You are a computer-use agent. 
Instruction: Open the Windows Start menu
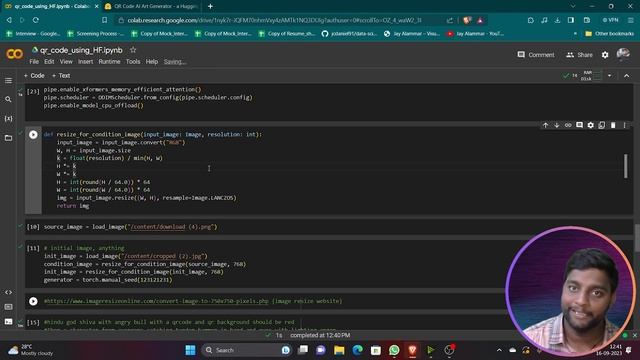pyautogui.click(x=190, y=350)
